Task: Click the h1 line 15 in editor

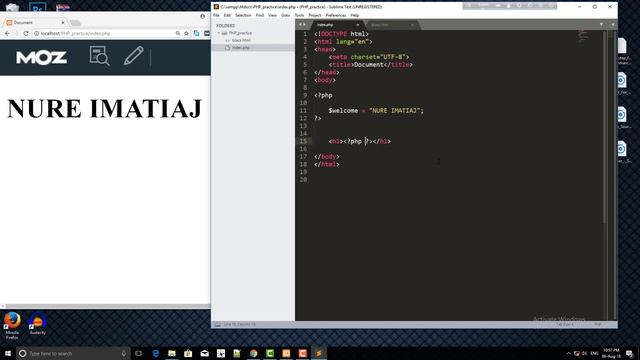Action: click(x=360, y=141)
